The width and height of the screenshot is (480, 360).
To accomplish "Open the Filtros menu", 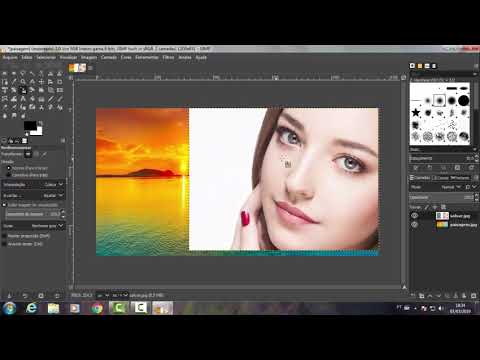I will point(168,57).
